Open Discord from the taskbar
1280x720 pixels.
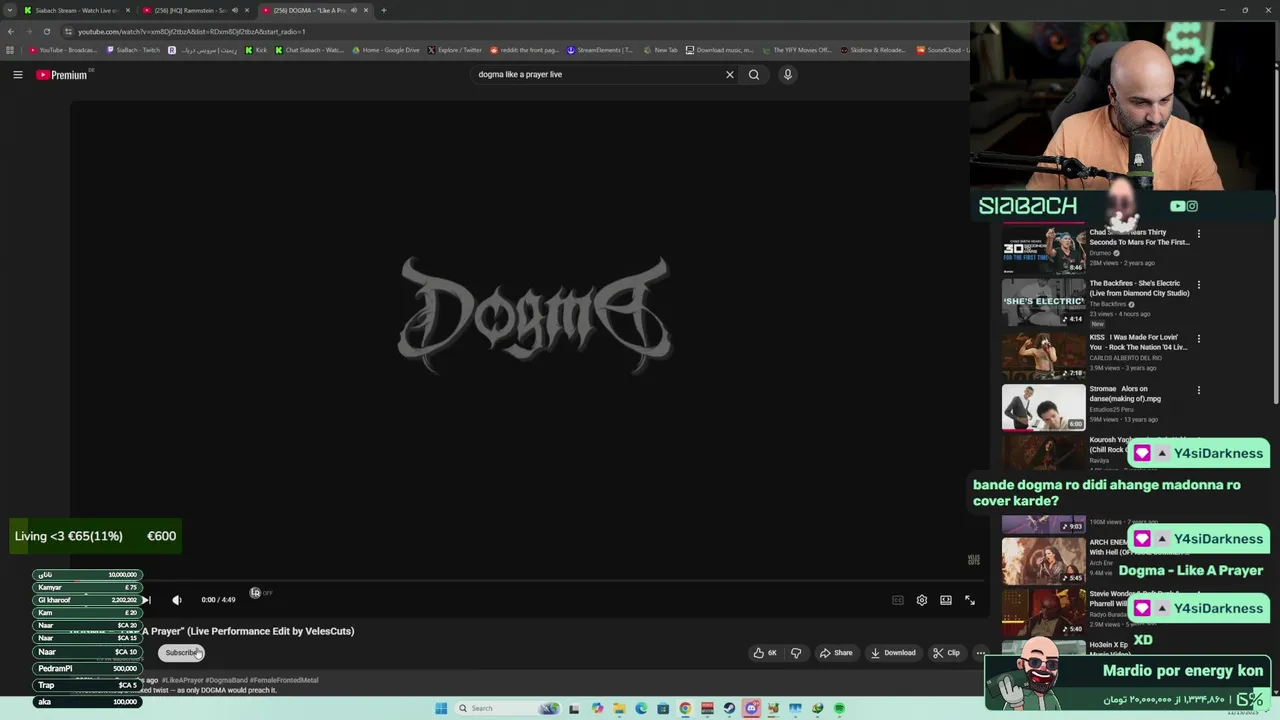[751, 708]
